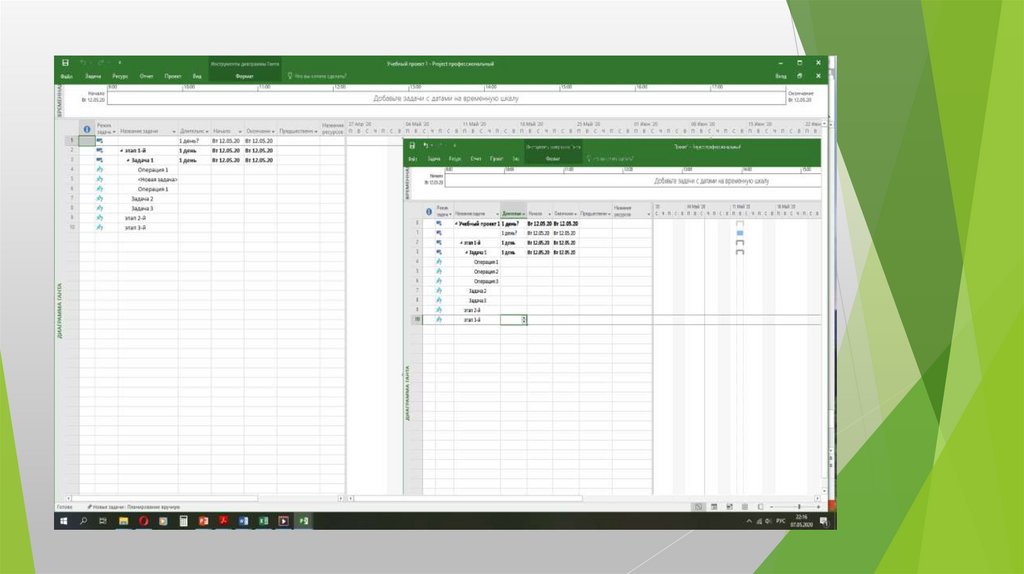Click the manual-schedule pin icon for Операция 1 row 4 in back window
This screenshot has width=1024, height=574.
click(100, 169)
